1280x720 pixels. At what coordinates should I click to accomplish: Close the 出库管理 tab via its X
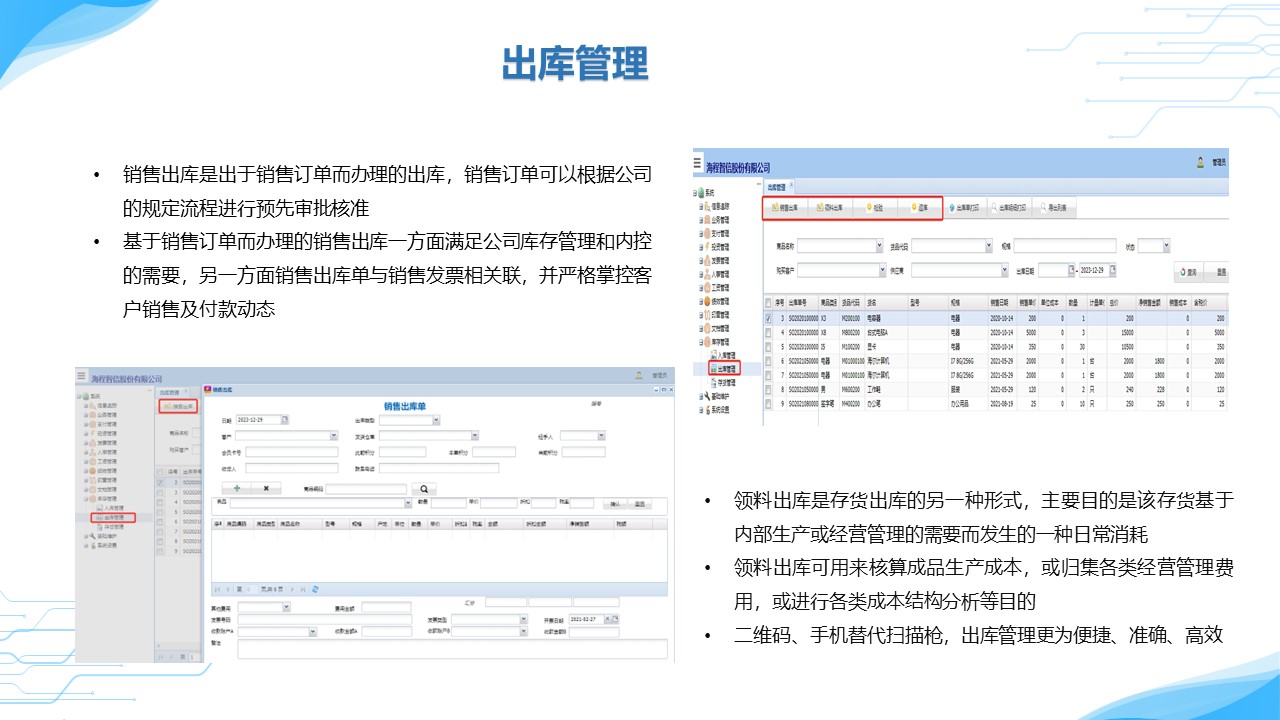(791, 184)
